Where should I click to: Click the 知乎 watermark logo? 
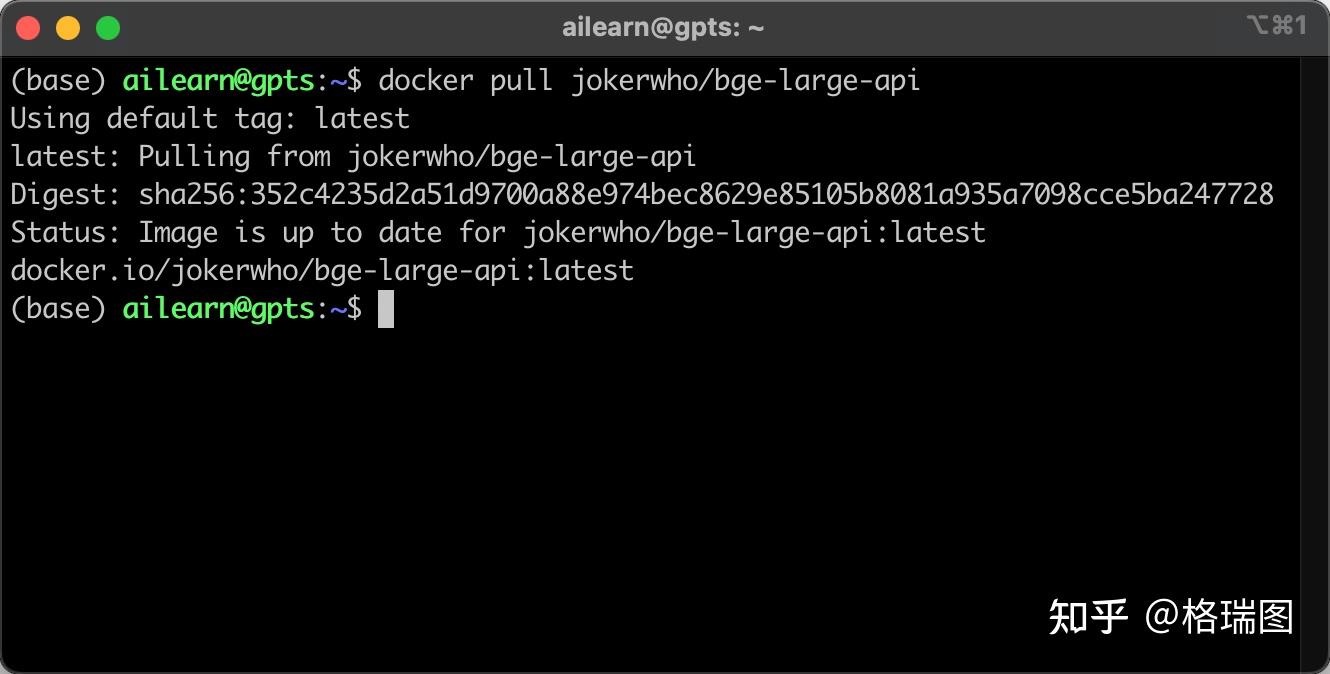[x=1088, y=617]
